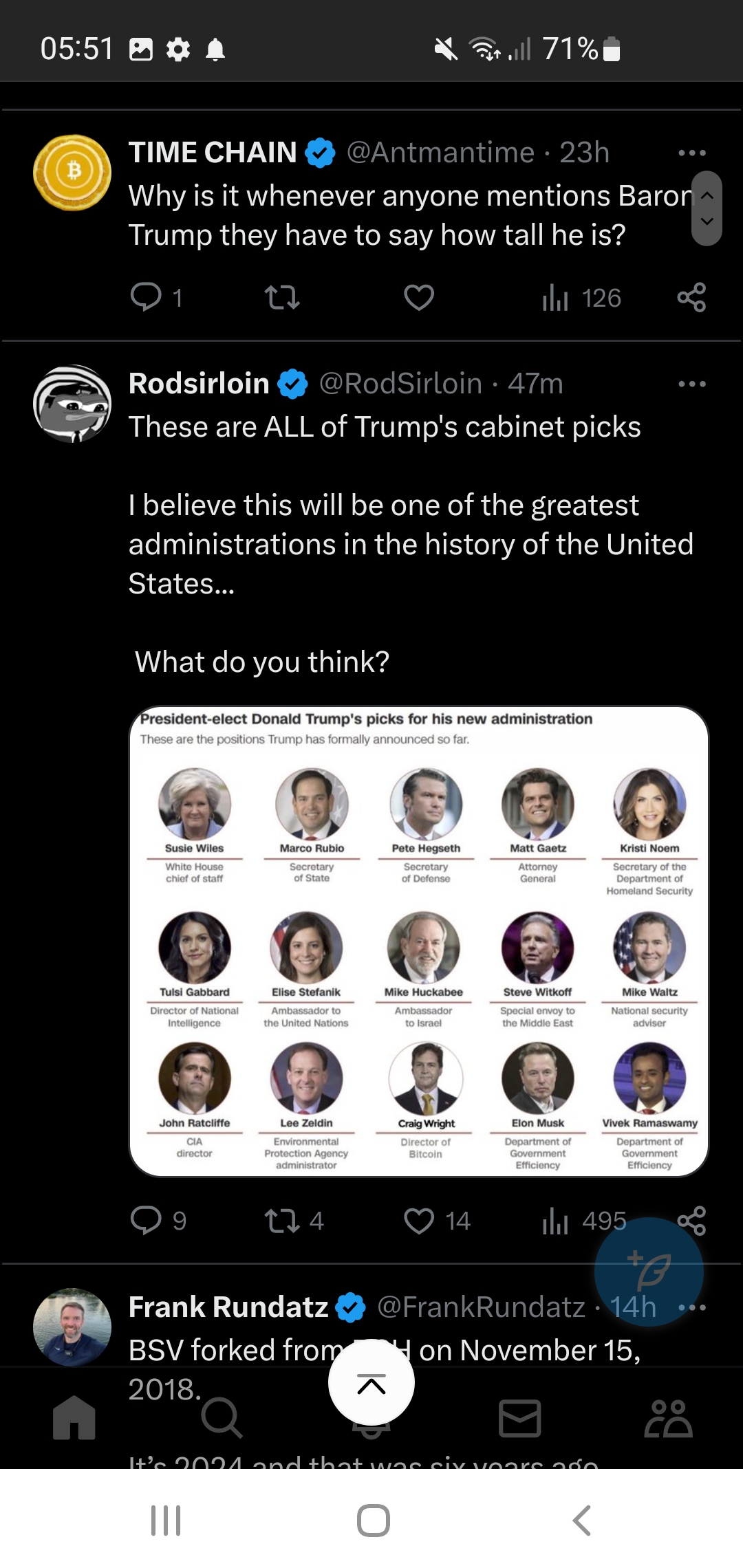Open the Messages envelope tab
Image resolution: width=743 pixels, height=1568 pixels.
click(x=519, y=1418)
